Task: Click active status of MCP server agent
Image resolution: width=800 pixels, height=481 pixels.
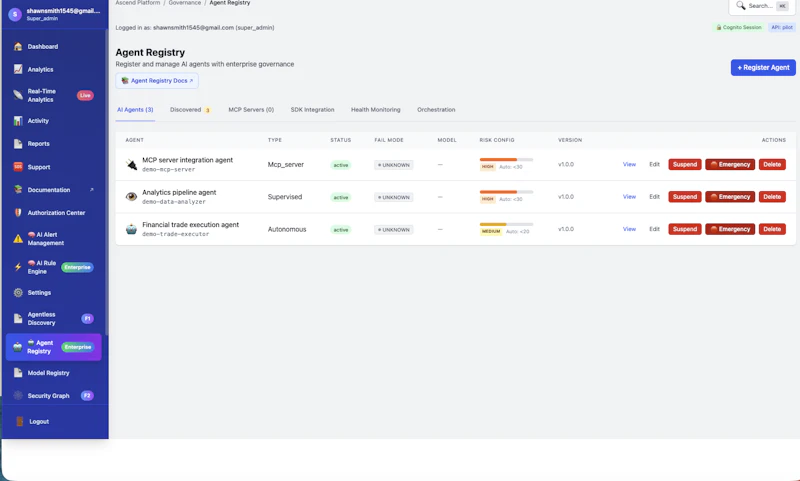Action: (x=341, y=165)
